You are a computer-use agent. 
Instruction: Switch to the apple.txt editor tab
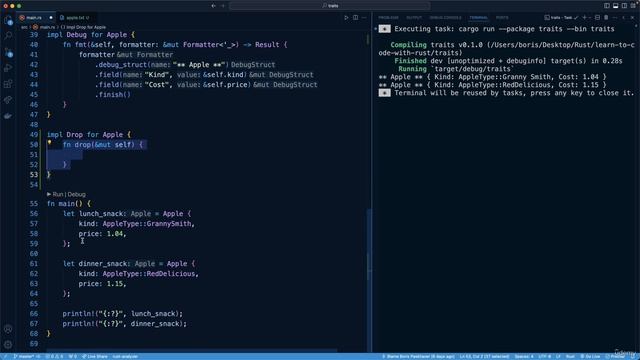point(75,18)
